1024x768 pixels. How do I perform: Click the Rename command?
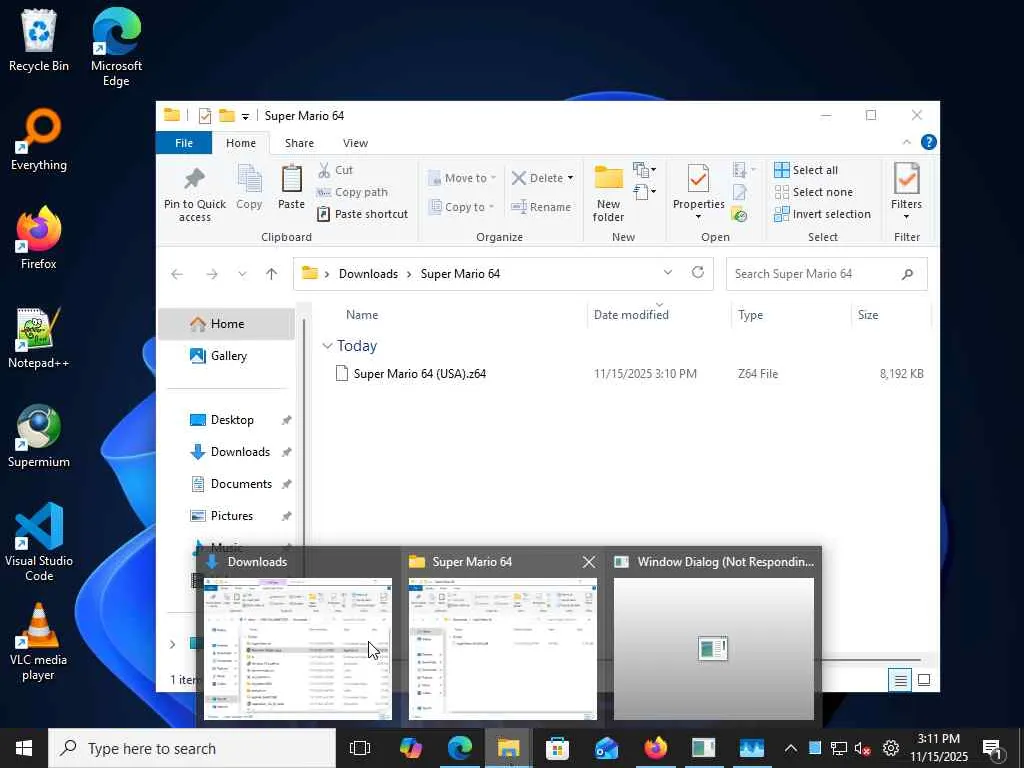tap(541, 207)
